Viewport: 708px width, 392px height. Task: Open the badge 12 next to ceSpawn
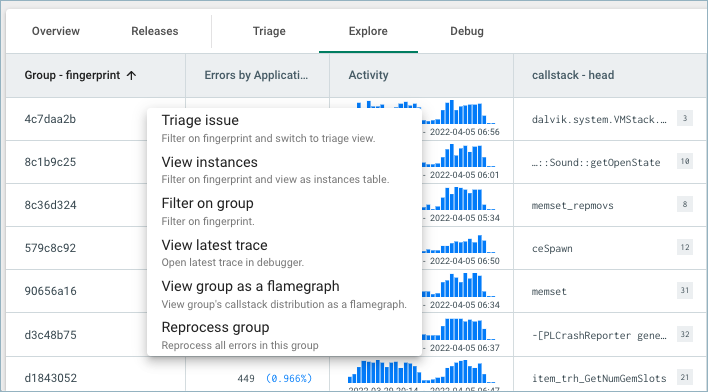pyautogui.click(x=685, y=247)
